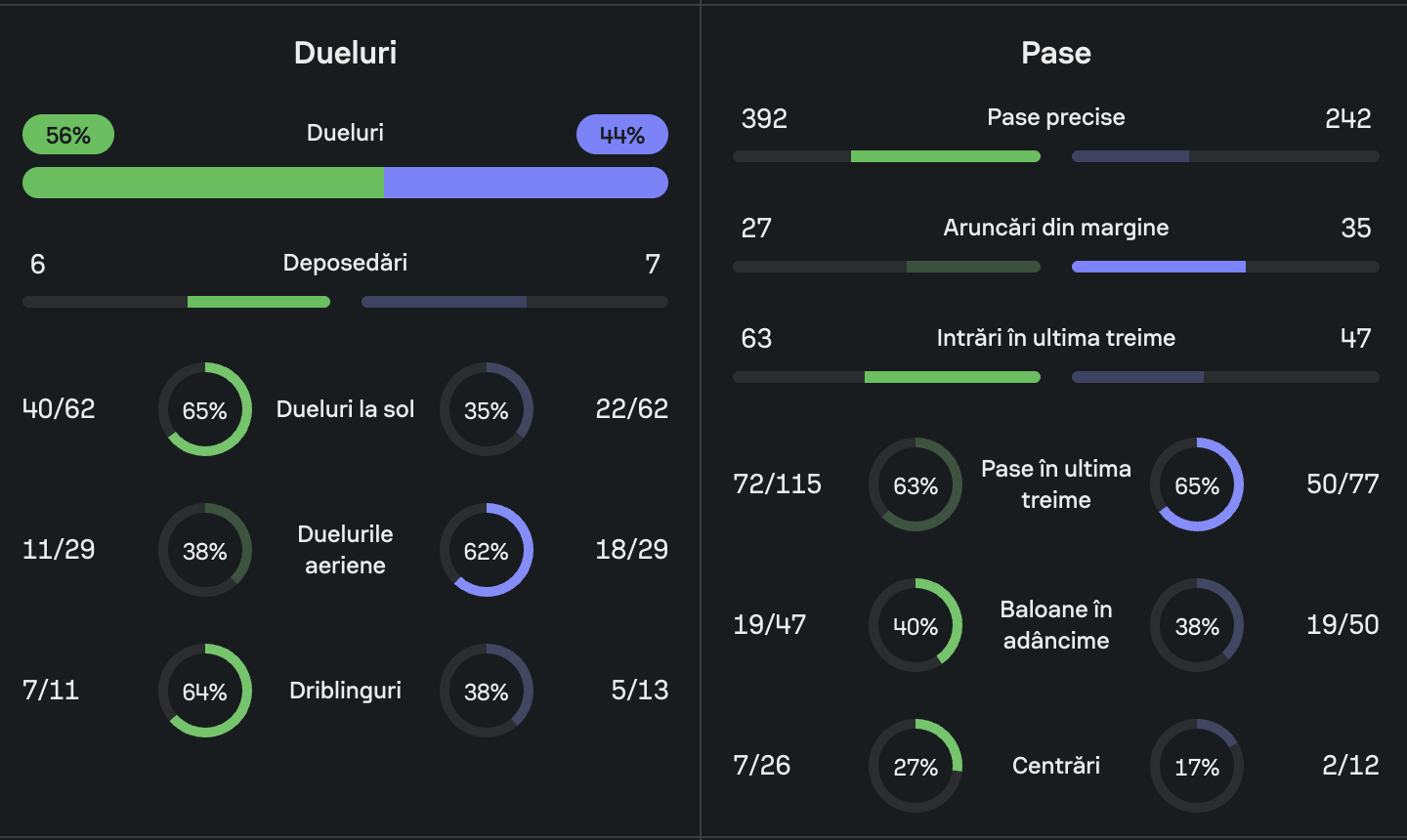Click the green 65% Dueluri la sol ring

(205, 409)
